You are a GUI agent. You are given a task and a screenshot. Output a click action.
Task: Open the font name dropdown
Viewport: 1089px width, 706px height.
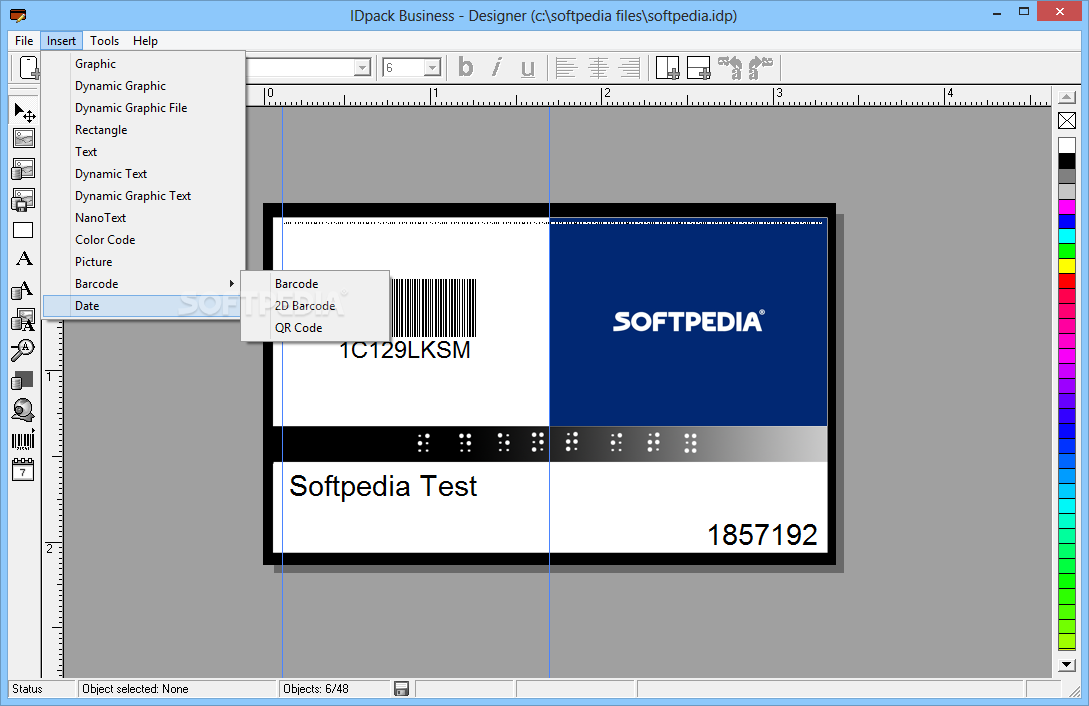tap(362, 67)
